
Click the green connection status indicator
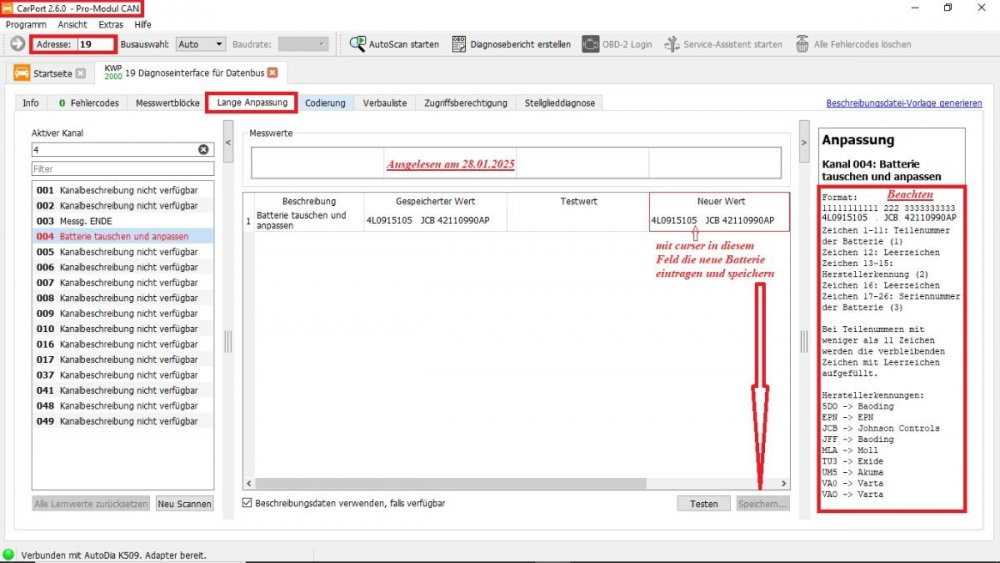pyautogui.click(x=8, y=555)
